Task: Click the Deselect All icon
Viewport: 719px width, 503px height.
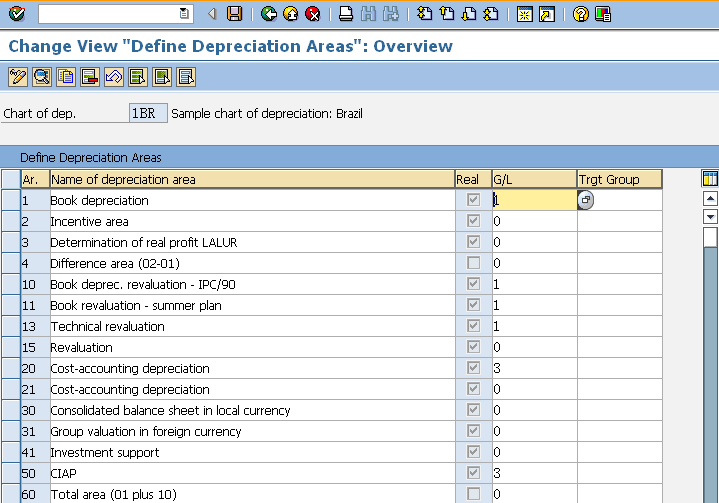Action: [186, 77]
